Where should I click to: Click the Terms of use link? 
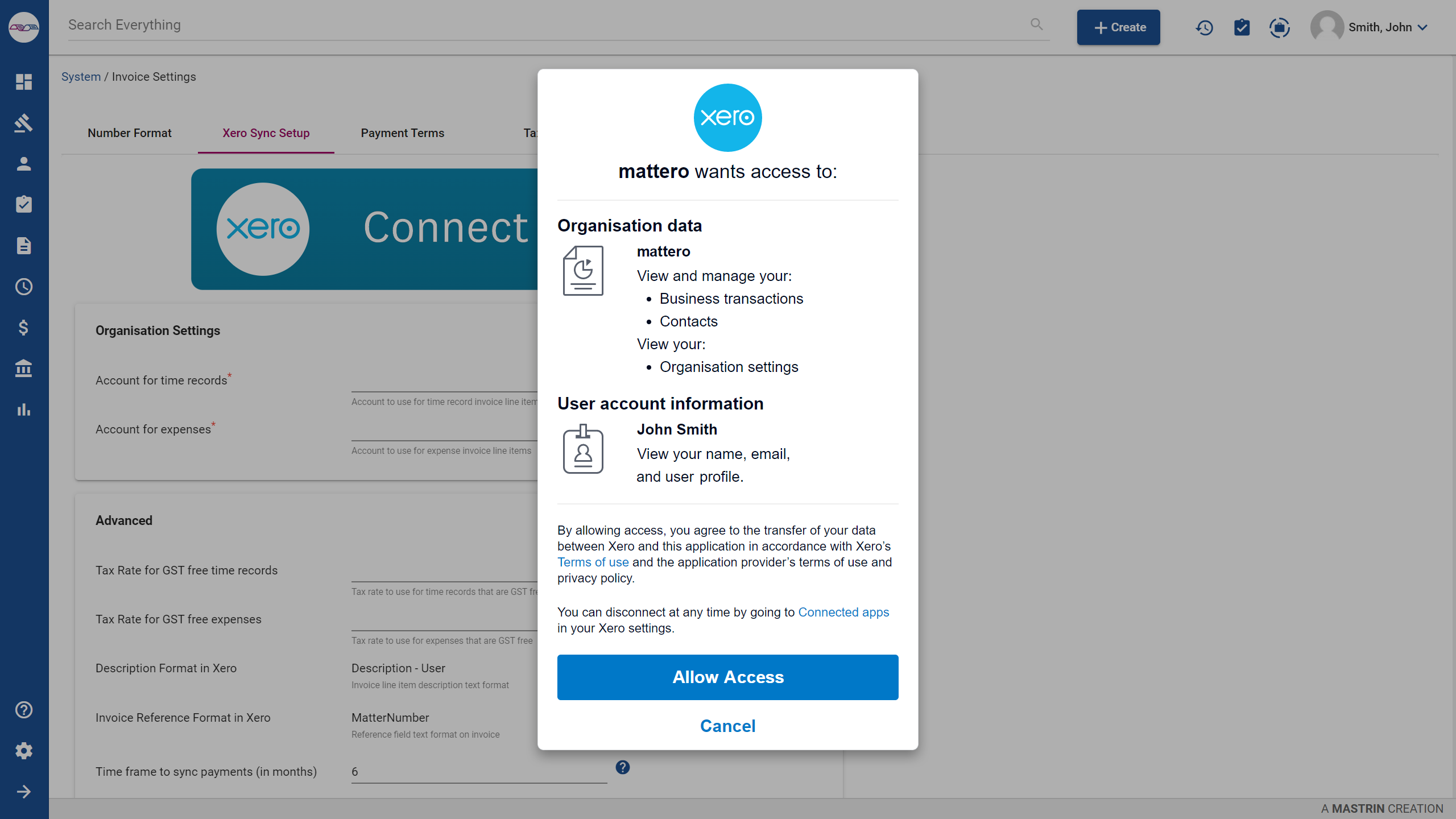click(x=592, y=561)
